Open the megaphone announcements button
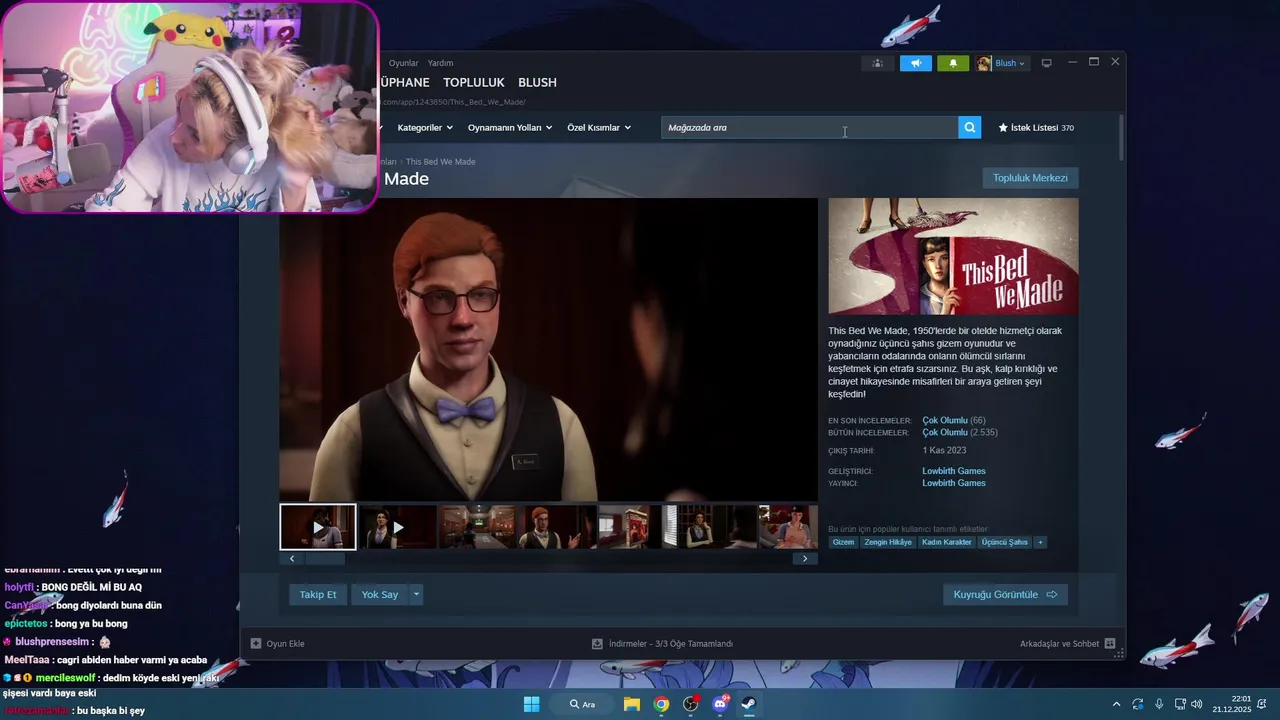Image resolution: width=1280 pixels, height=720 pixels. point(915,63)
